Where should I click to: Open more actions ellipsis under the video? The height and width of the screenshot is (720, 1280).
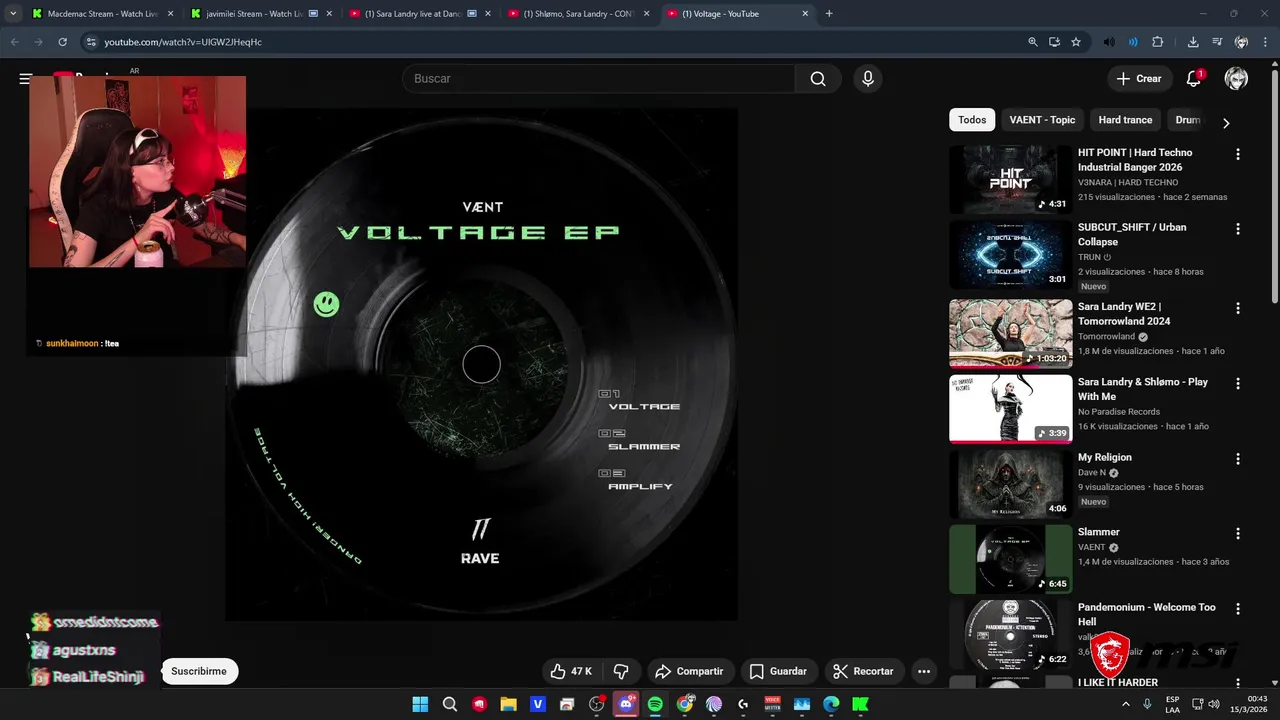pos(924,671)
